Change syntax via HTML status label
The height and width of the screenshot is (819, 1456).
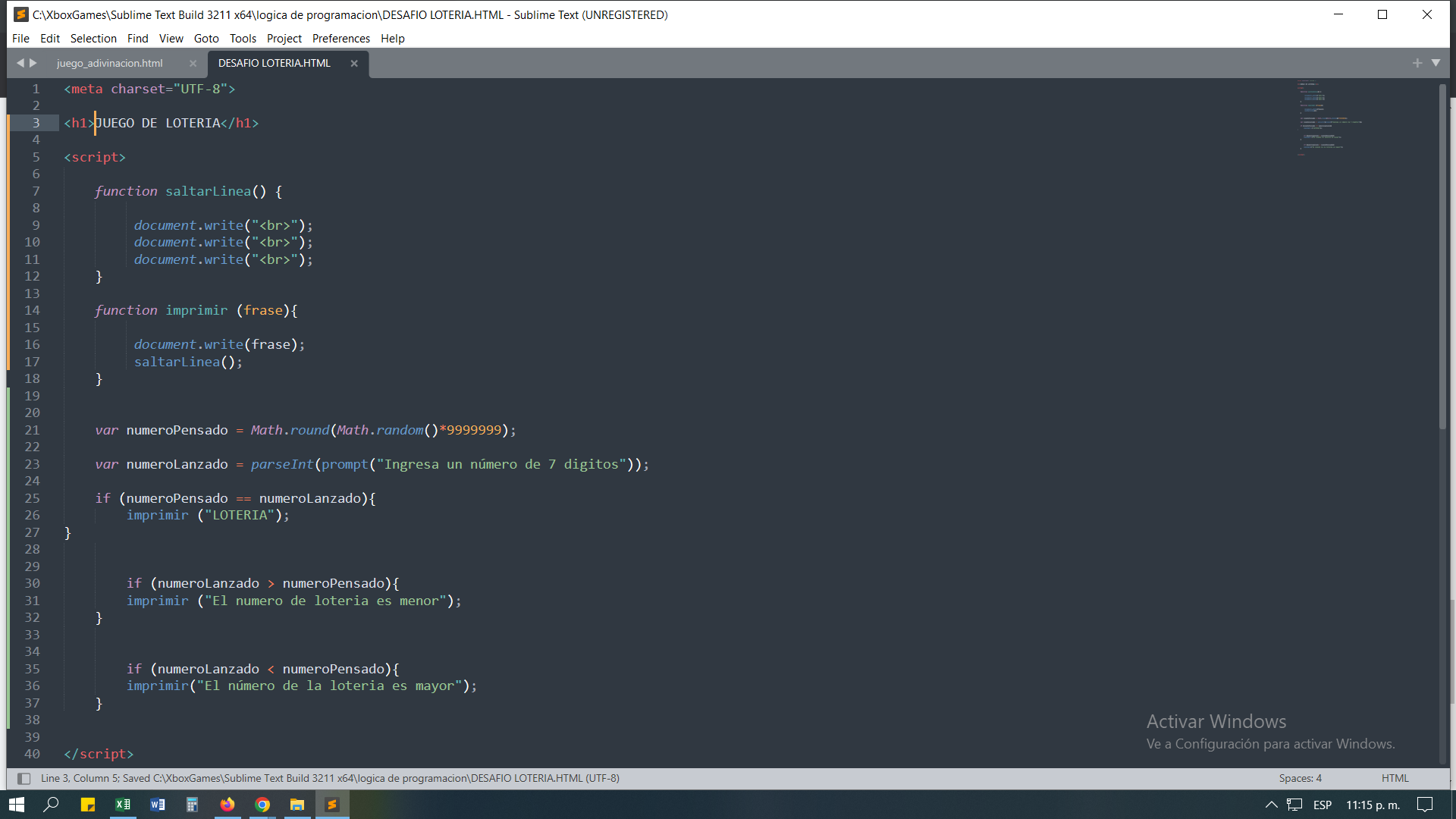1395,778
